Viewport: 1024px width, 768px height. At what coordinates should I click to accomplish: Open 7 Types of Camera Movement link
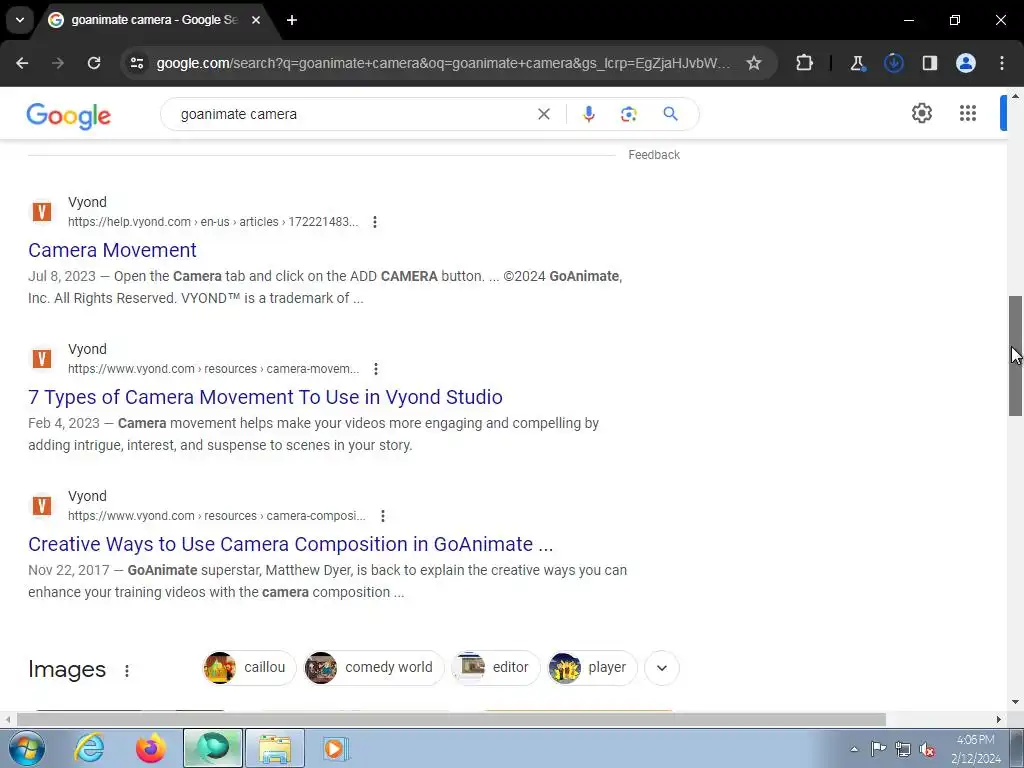point(265,397)
